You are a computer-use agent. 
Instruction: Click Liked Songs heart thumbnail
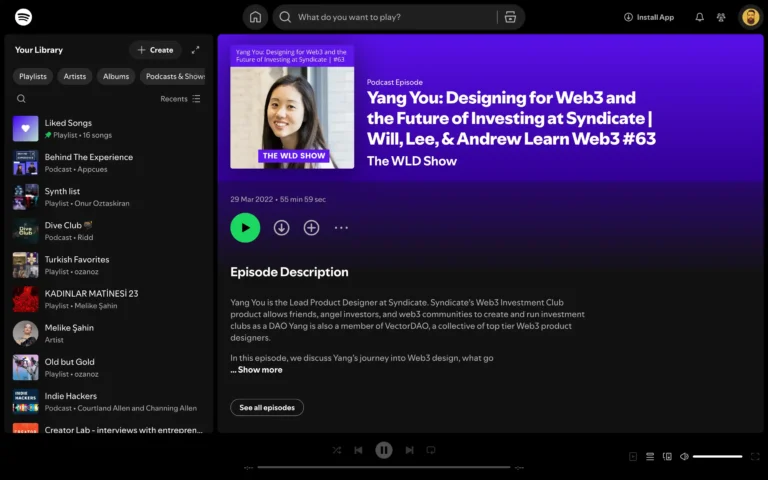pyautogui.click(x=25, y=129)
